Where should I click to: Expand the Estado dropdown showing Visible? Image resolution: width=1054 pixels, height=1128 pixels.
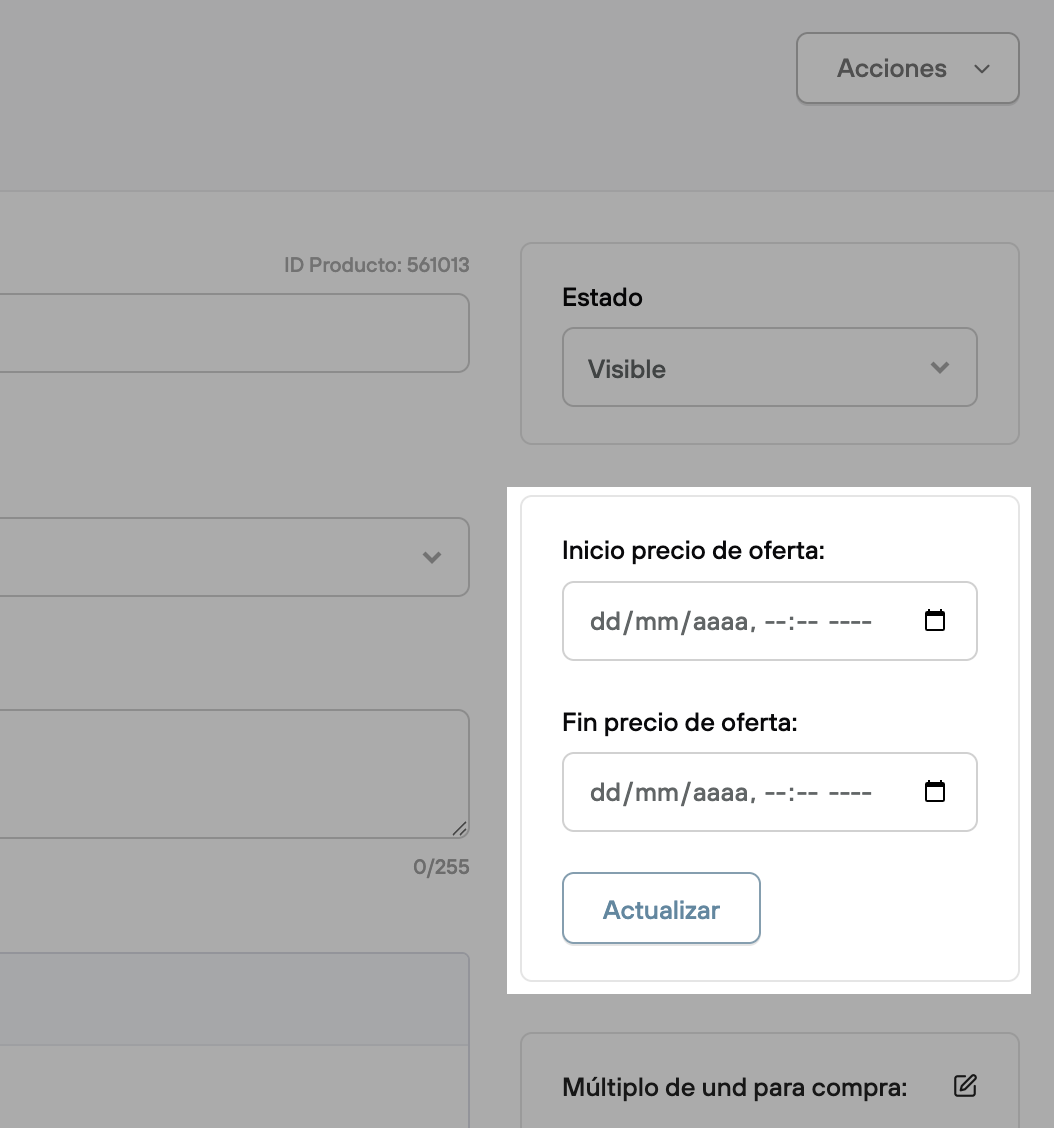(x=769, y=368)
